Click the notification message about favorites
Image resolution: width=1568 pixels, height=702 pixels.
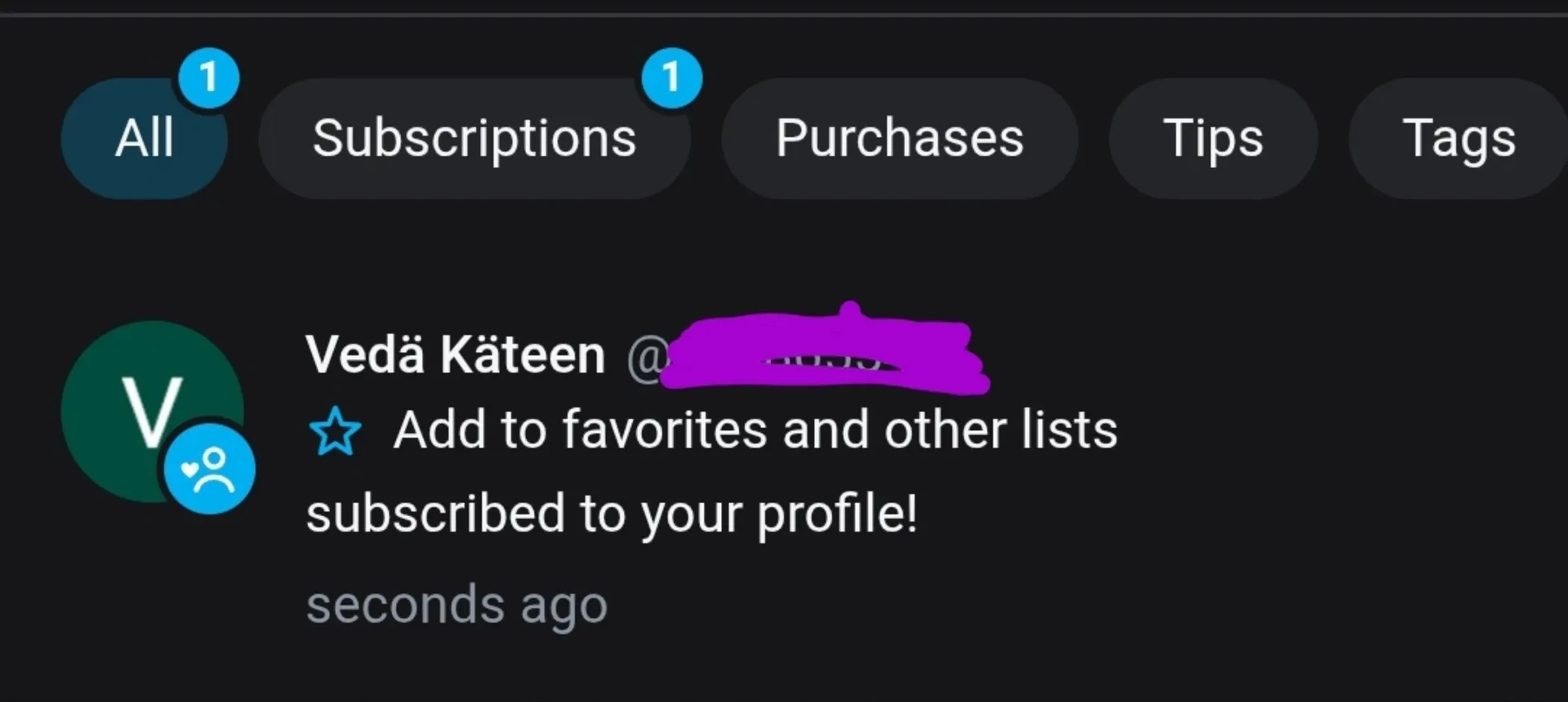(x=751, y=429)
